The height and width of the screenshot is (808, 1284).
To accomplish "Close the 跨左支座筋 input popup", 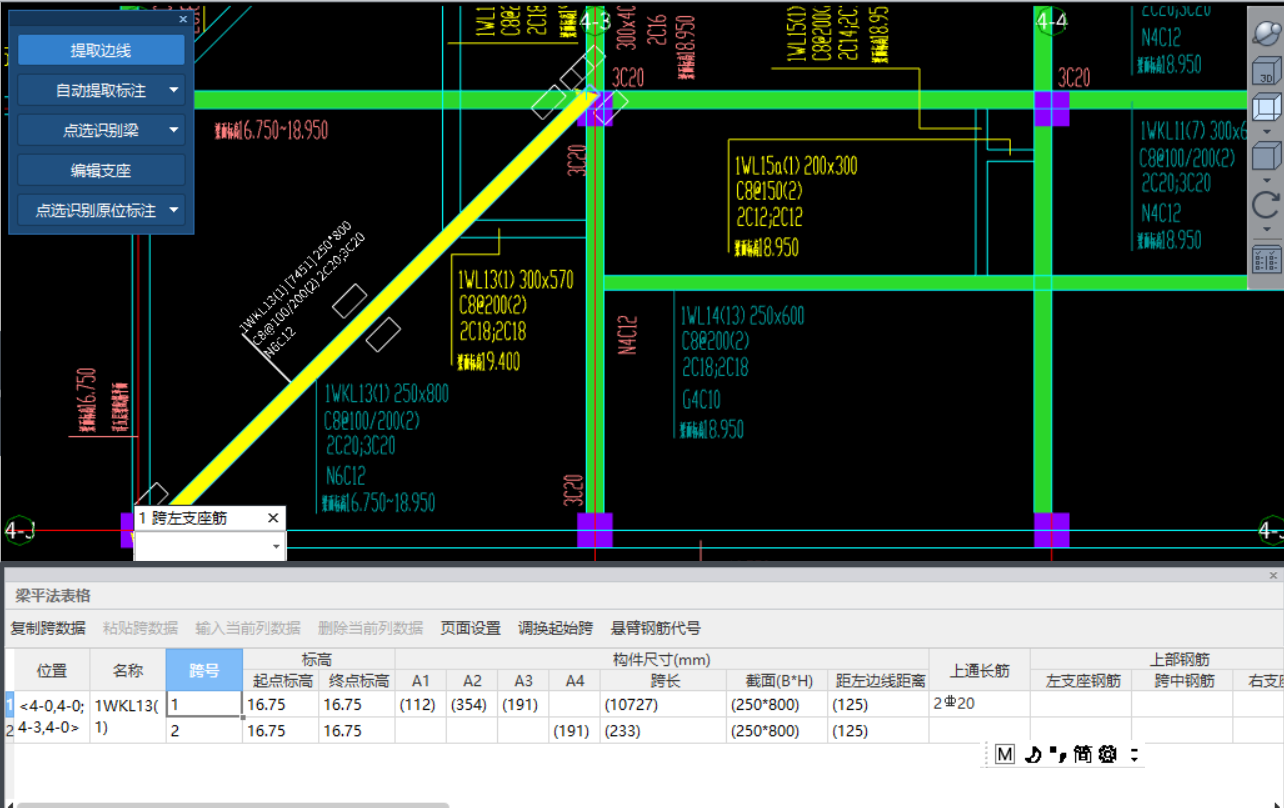I will pos(273,518).
